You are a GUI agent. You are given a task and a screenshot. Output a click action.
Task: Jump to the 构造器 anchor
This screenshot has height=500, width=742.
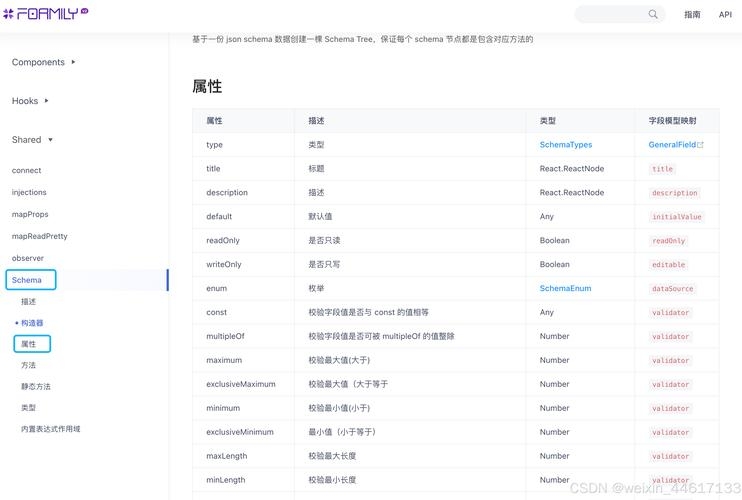(x=32, y=323)
